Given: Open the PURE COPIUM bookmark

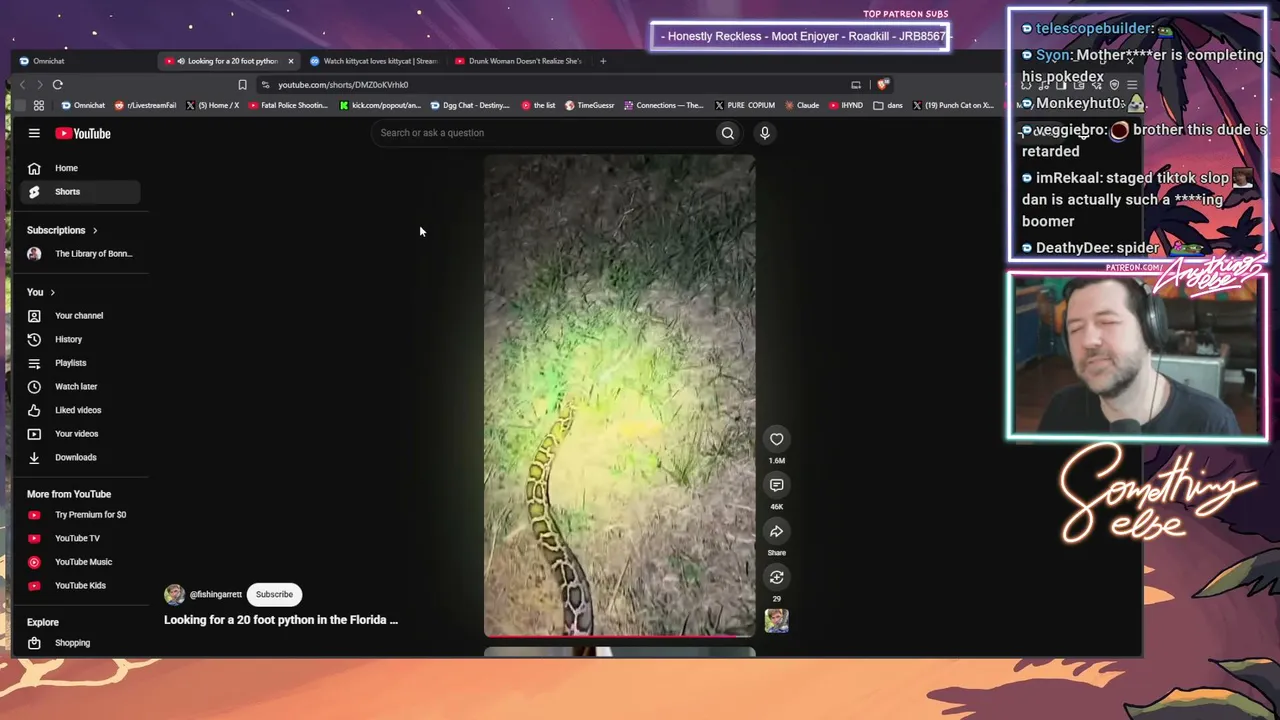Looking at the screenshot, I should (x=745, y=105).
